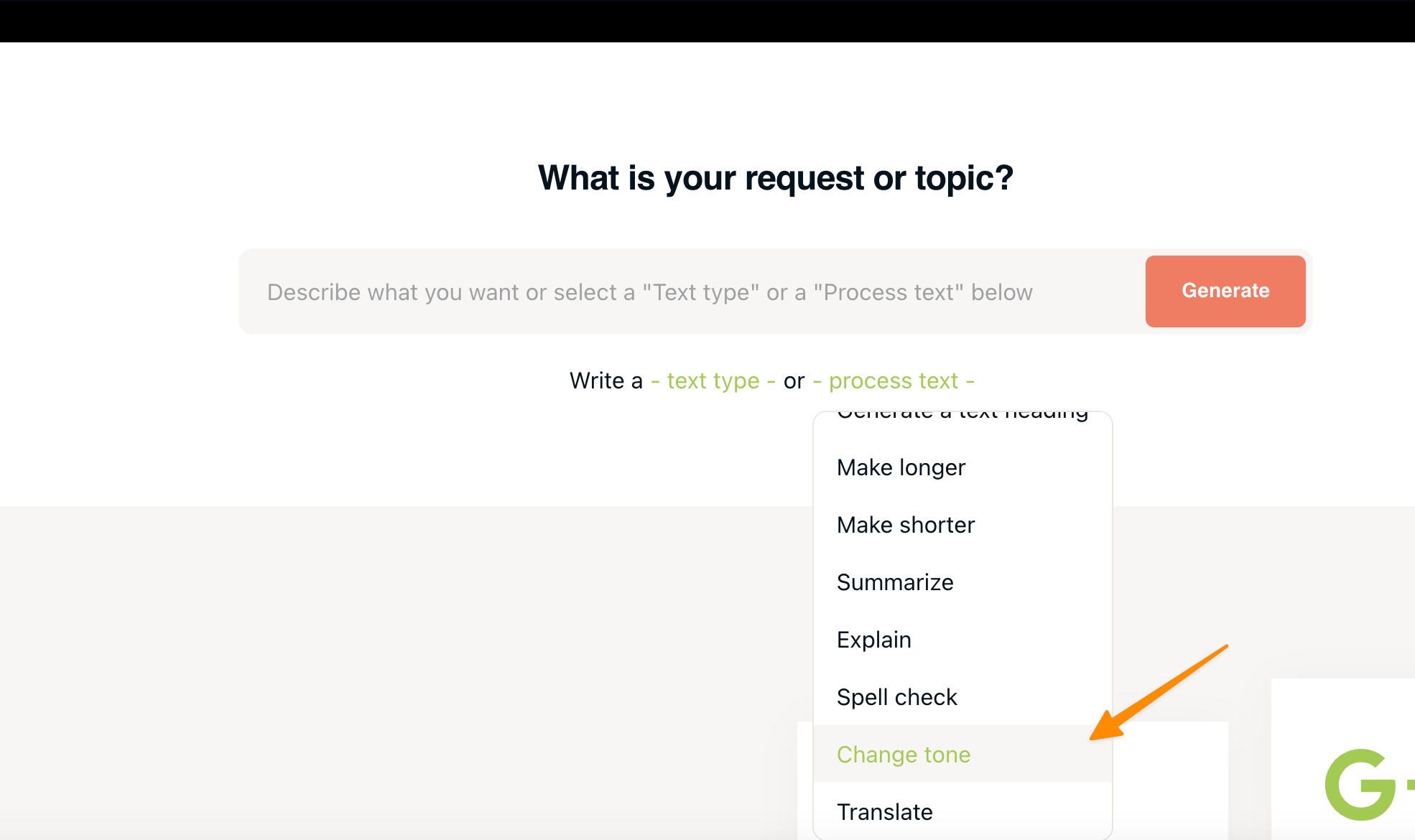Viewport: 1415px width, 840px height.
Task: Select the "Make shorter" option
Action: pos(905,525)
